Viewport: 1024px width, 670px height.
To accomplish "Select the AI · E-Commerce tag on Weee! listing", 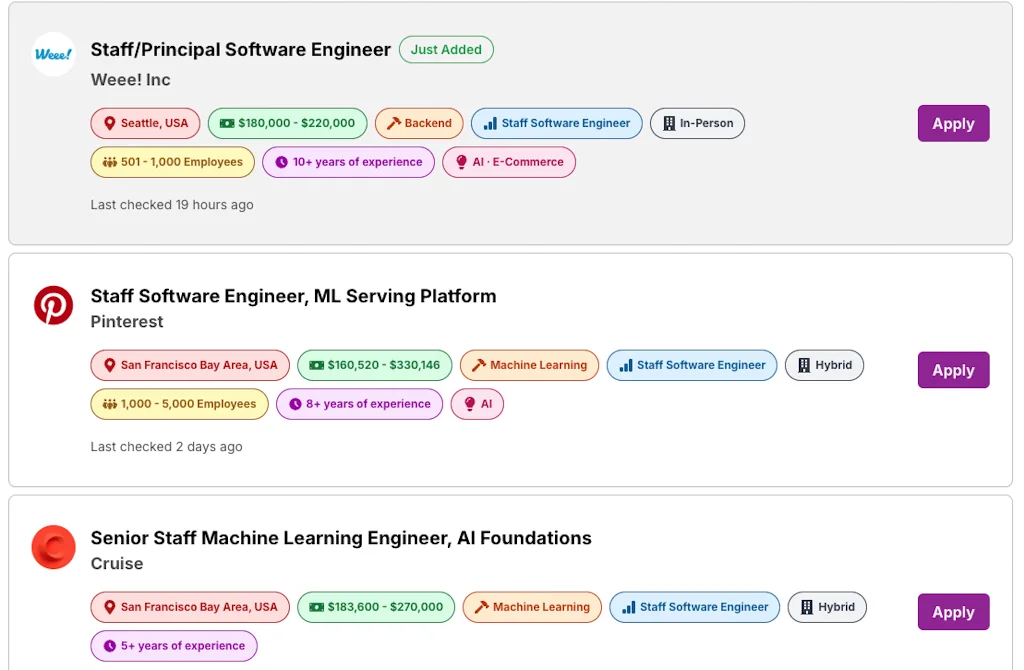I will click(x=509, y=161).
